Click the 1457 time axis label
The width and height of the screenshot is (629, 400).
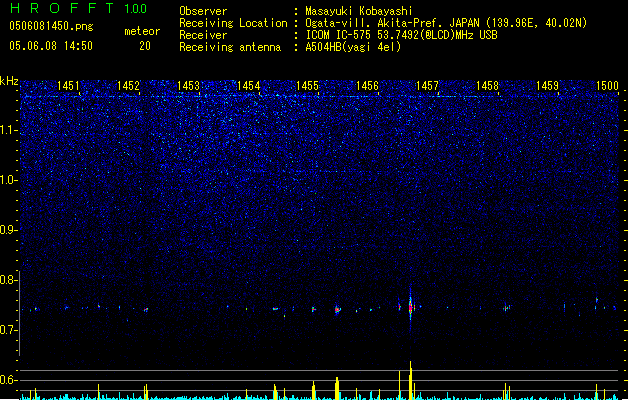[x=427, y=85]
